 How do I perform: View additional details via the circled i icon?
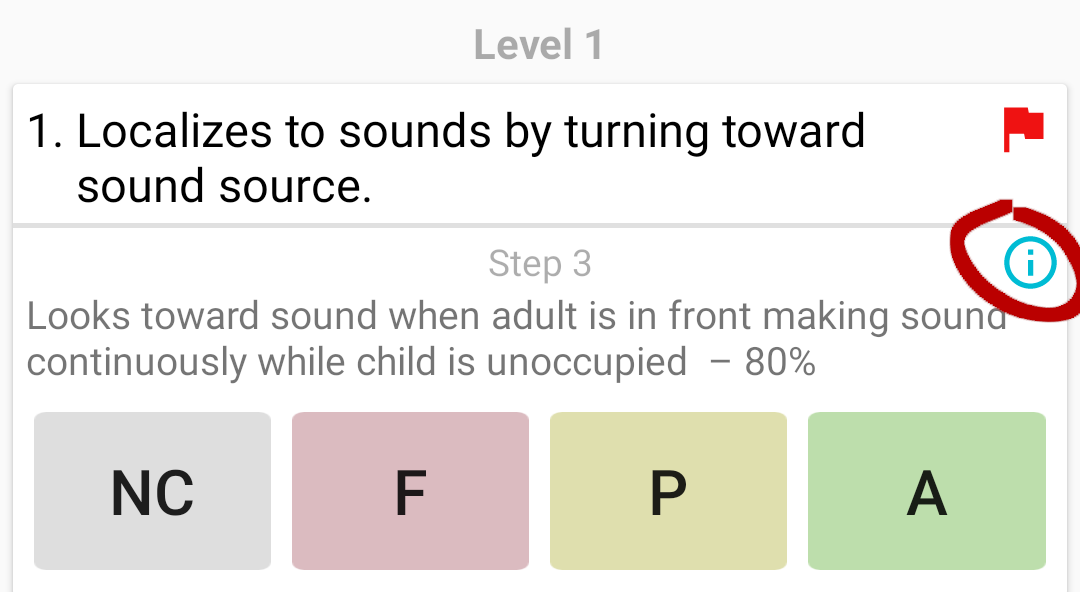point(1029,260)
